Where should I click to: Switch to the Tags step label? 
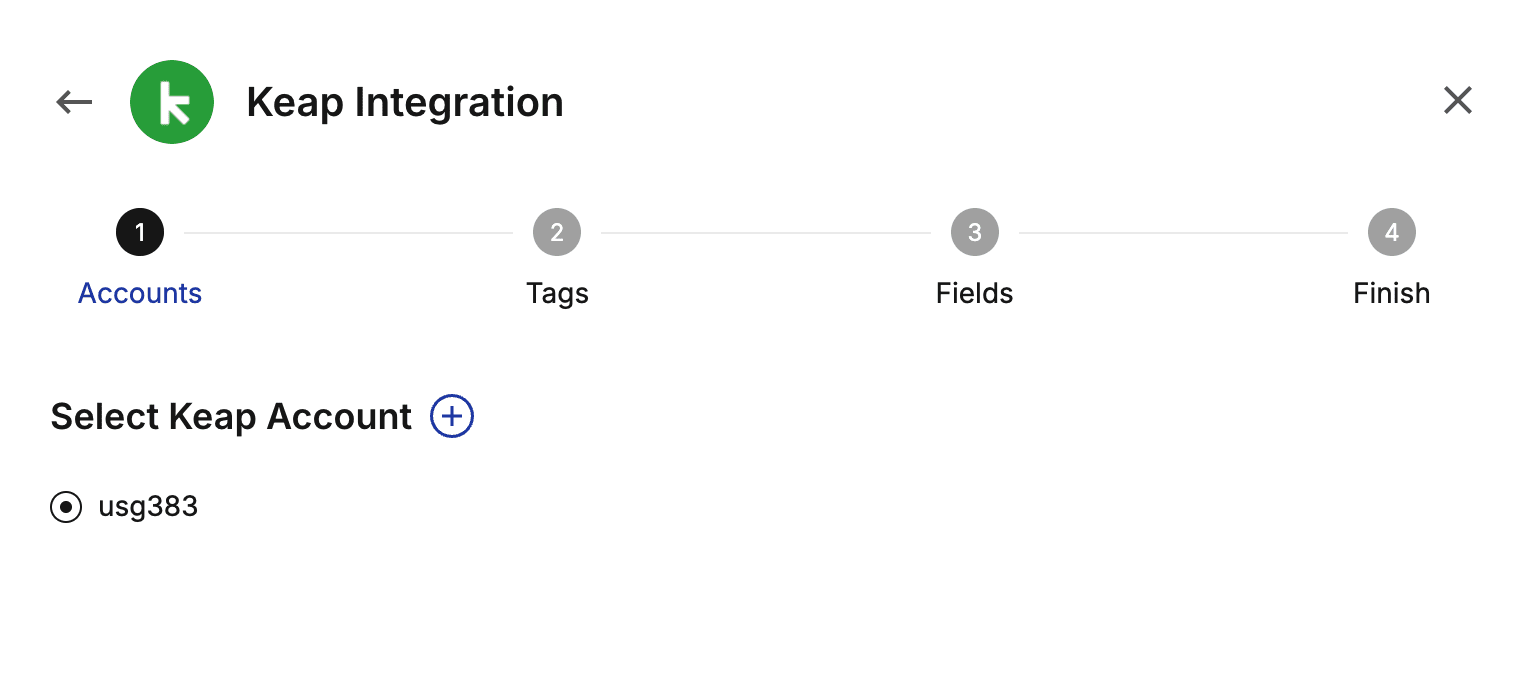[557, 293]
